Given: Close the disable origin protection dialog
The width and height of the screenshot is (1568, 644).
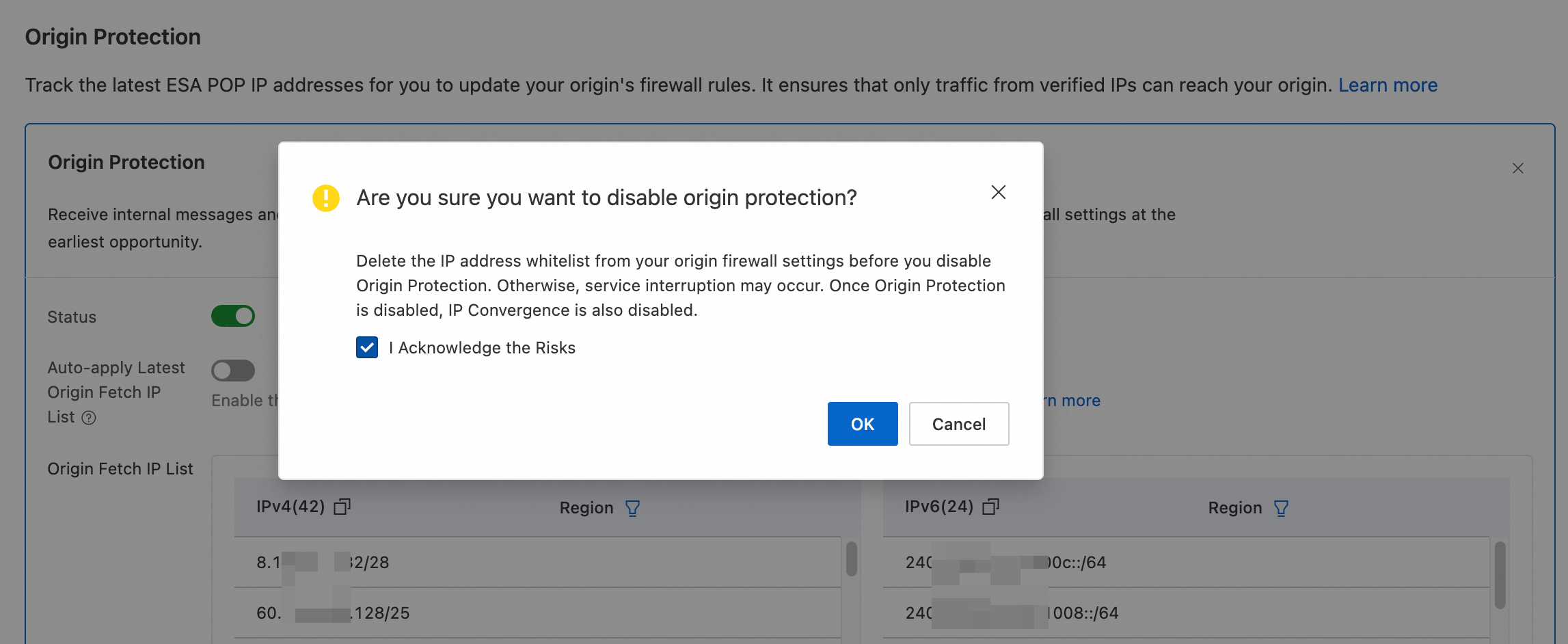Looking at the screenshot, I should coord(999,192).
